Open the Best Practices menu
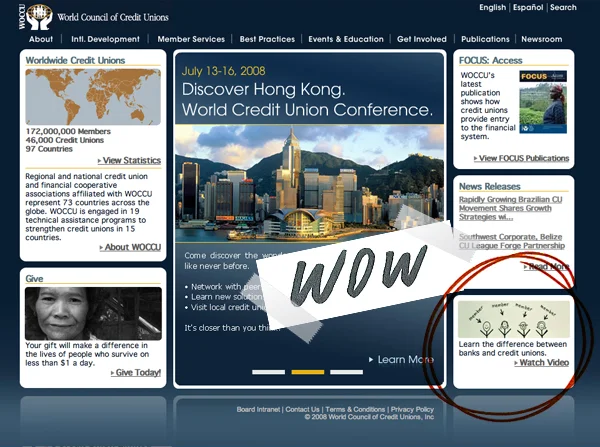 pos(267,39)
